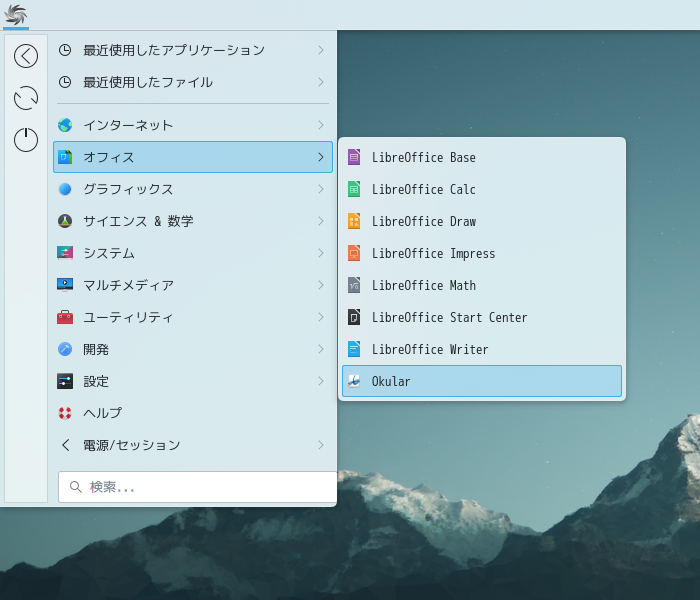Expand 最近使用したアプリケーション submenu arrow
This screenshot has height=600, width=700.
(x=321, y=50)
